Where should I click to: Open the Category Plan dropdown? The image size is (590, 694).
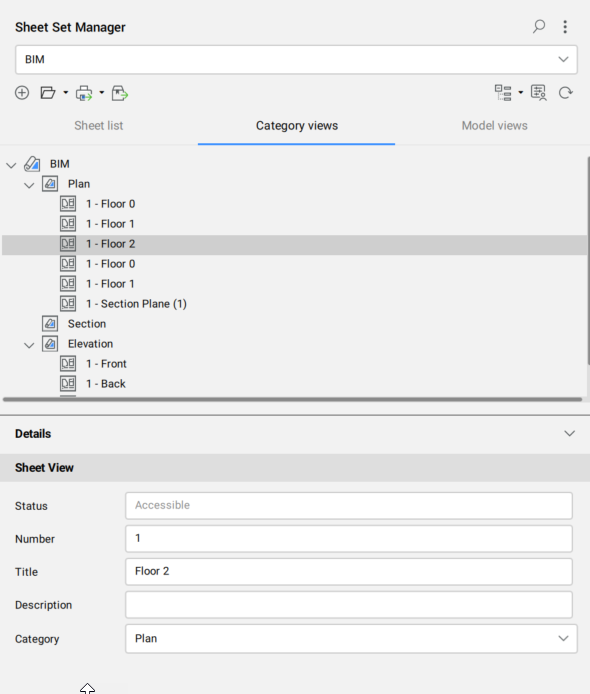click(351, 638)
